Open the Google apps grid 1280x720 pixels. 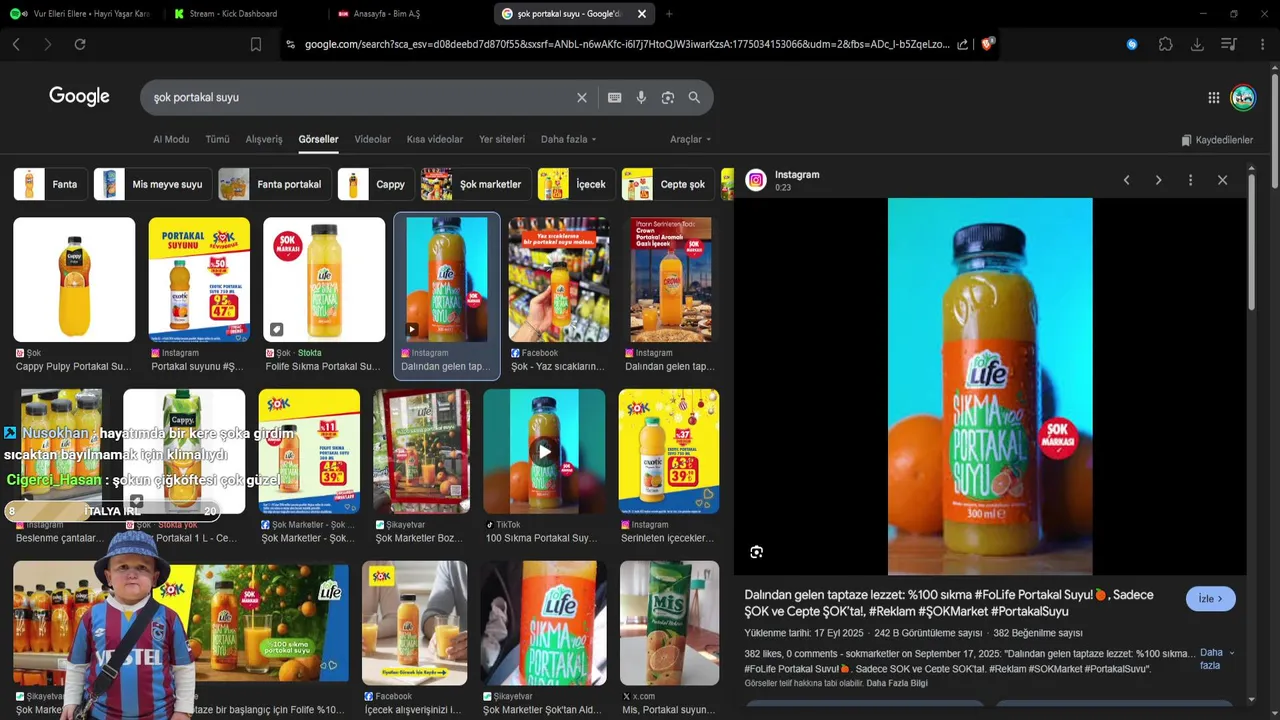[1213, 97]
